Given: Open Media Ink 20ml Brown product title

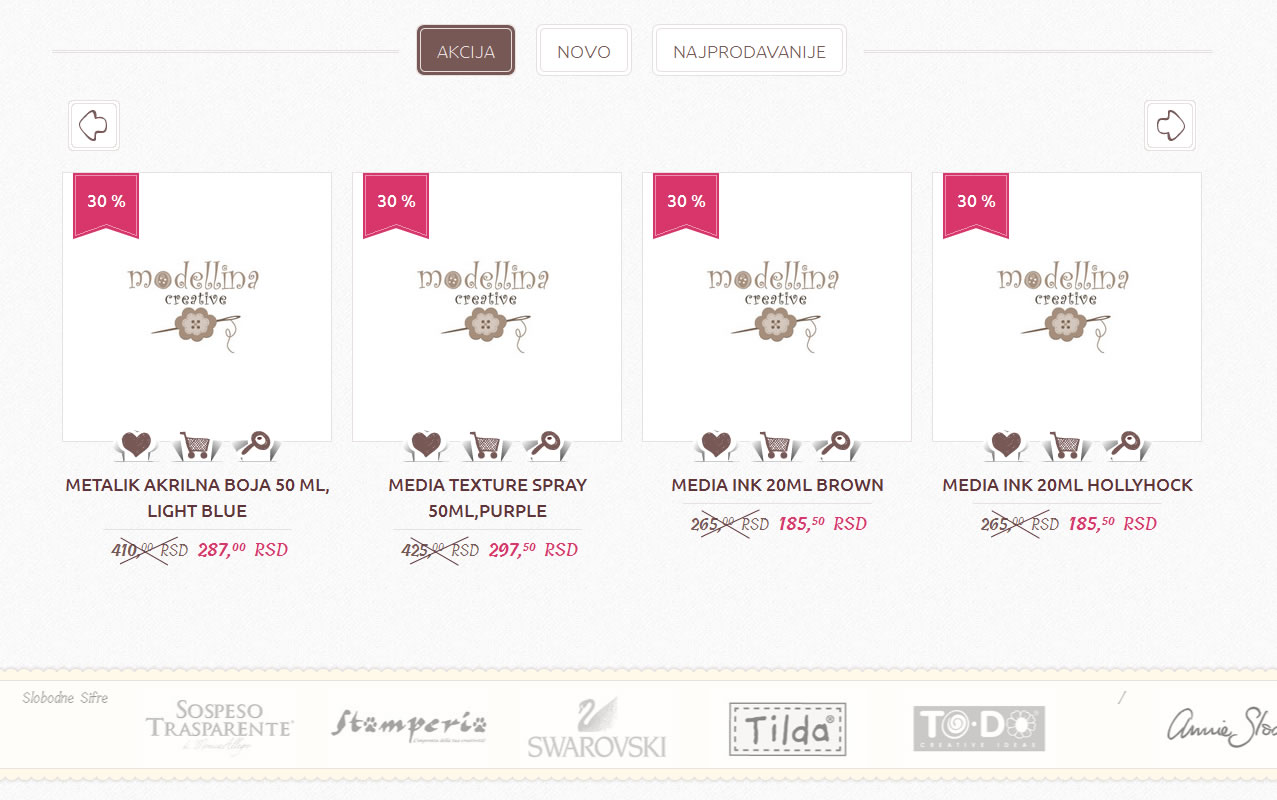Looking at the screenshot, I should (x=777, y=485).
